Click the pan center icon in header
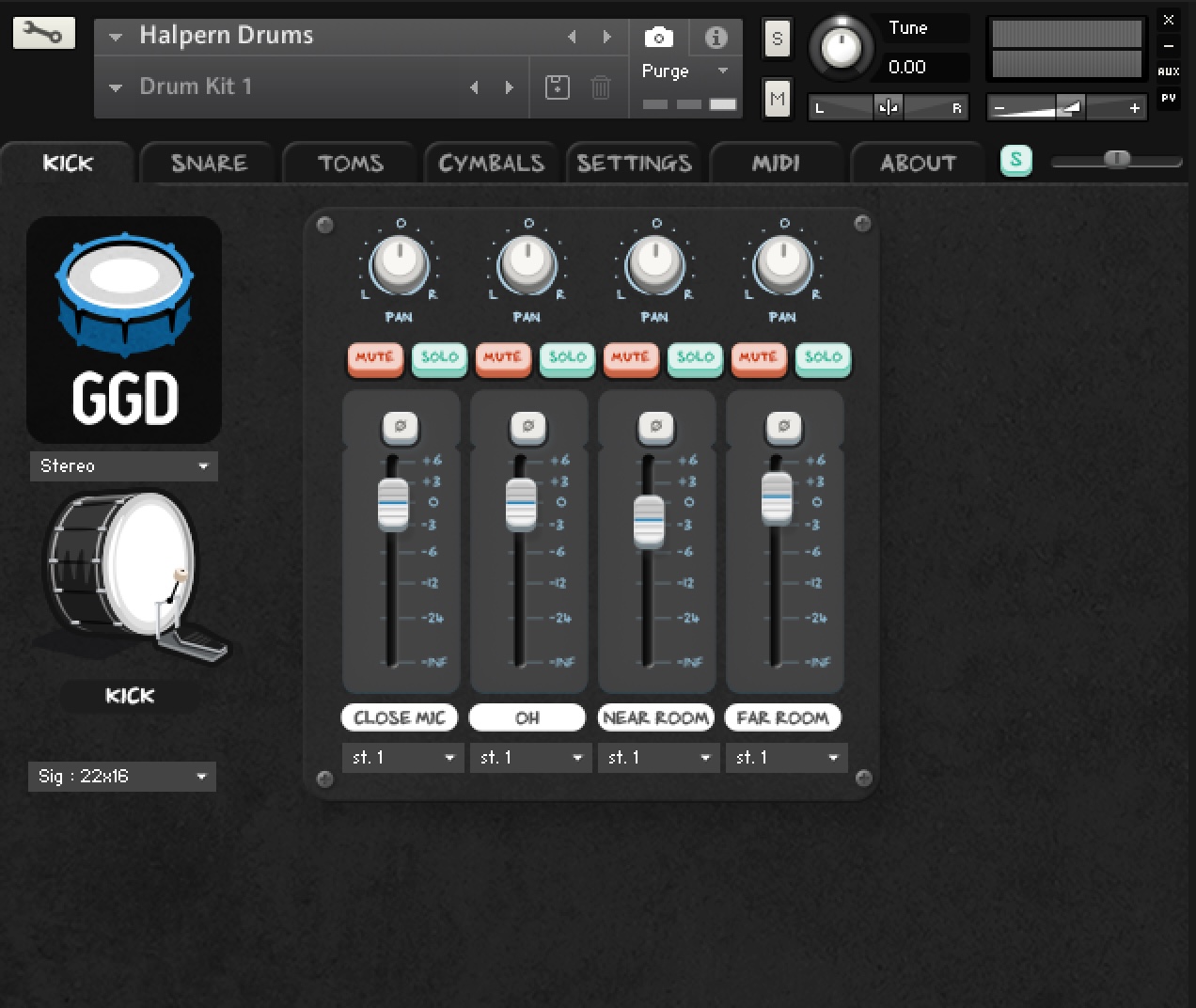This screenshot has width=1196, height=1008. click(x=888, y=108)
